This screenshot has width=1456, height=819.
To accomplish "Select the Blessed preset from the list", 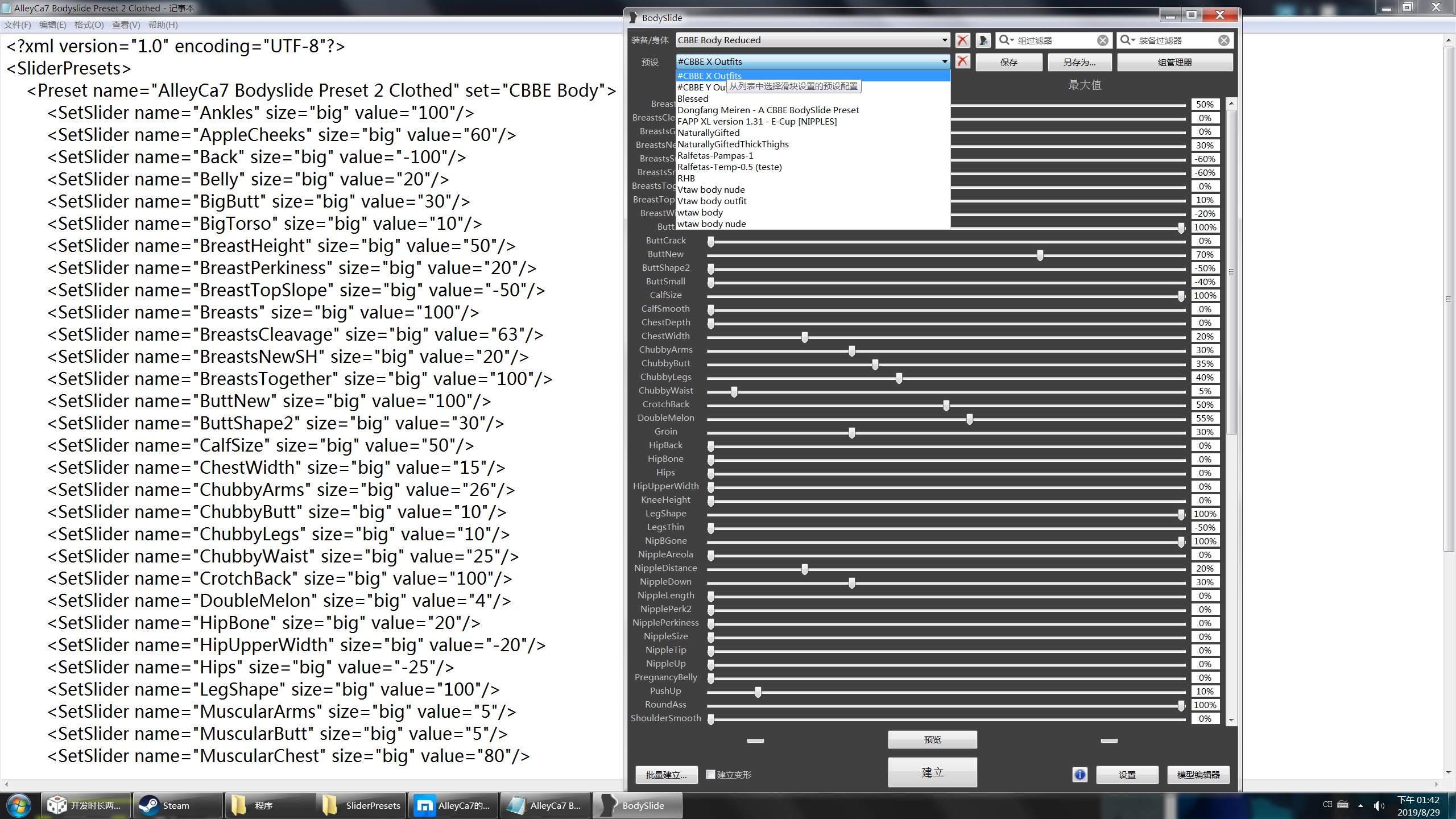I will 813,98.
